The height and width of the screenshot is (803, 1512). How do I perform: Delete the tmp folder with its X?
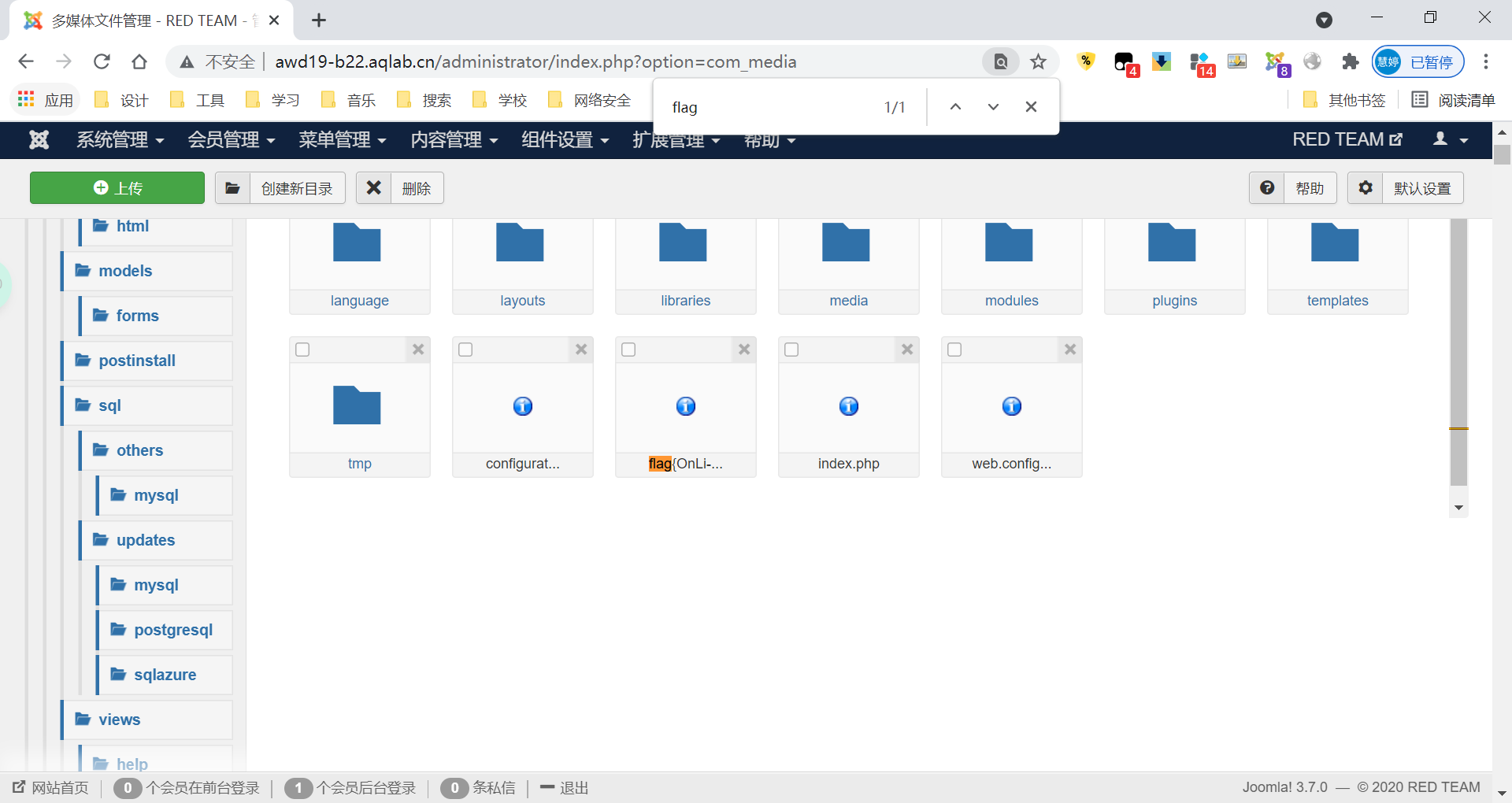point(418,350)
